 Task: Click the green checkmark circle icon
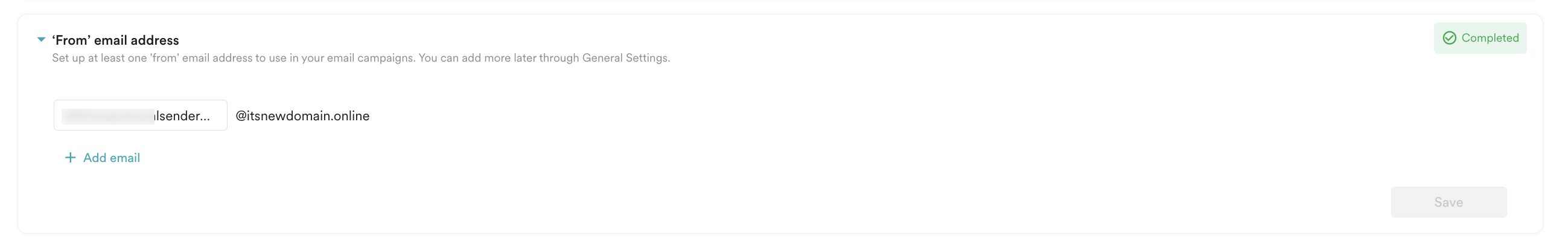pyautogui.click(x=1449, y=38)
